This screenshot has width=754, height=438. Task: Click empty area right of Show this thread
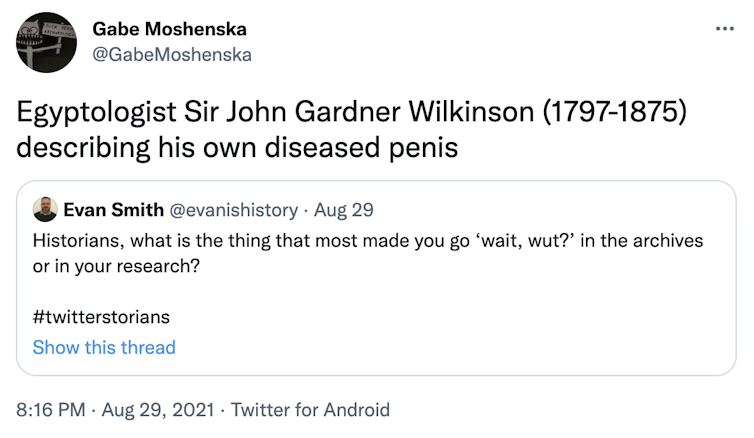450,347
